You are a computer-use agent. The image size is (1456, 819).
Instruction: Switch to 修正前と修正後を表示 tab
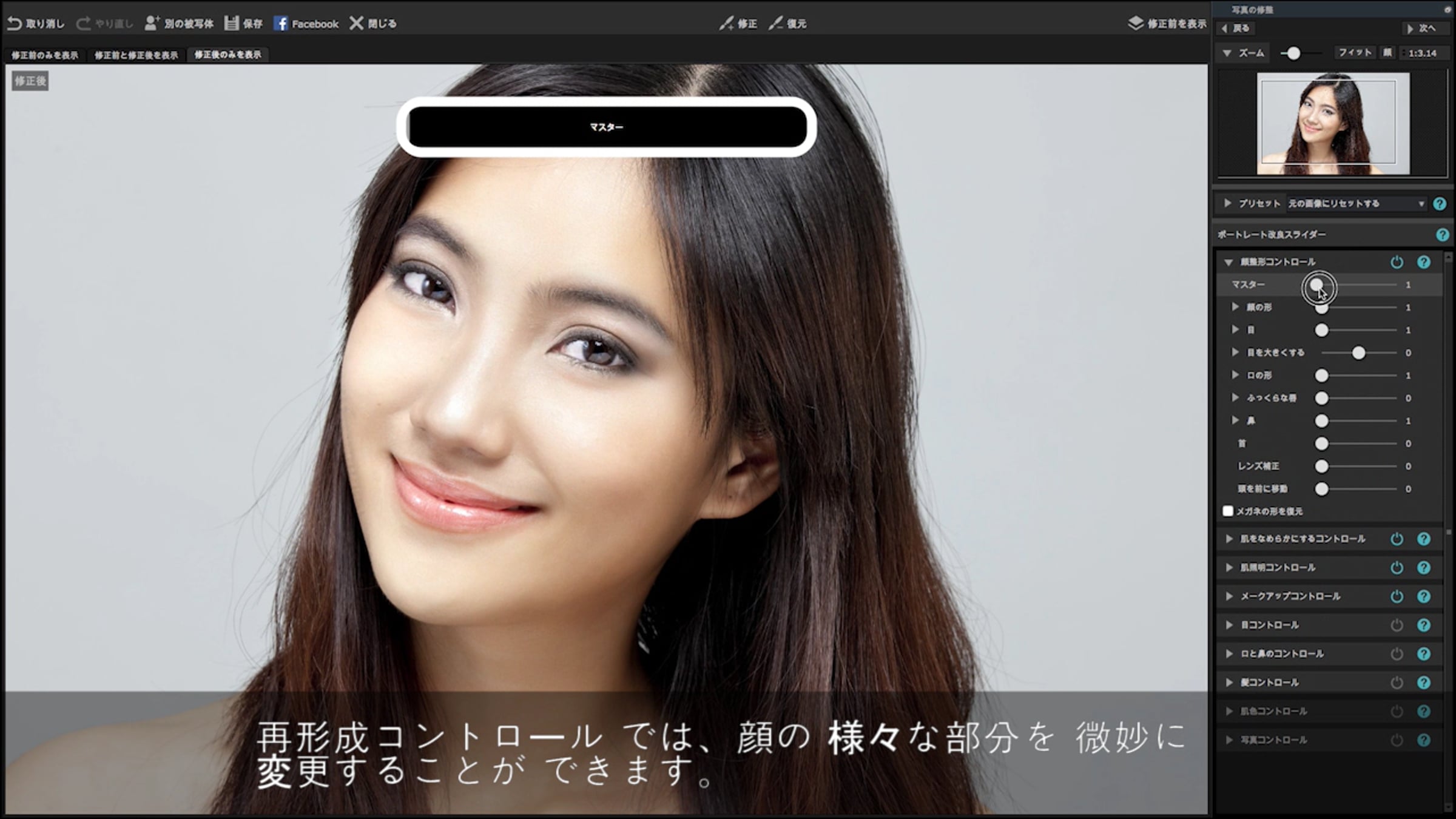pos(136,55)
